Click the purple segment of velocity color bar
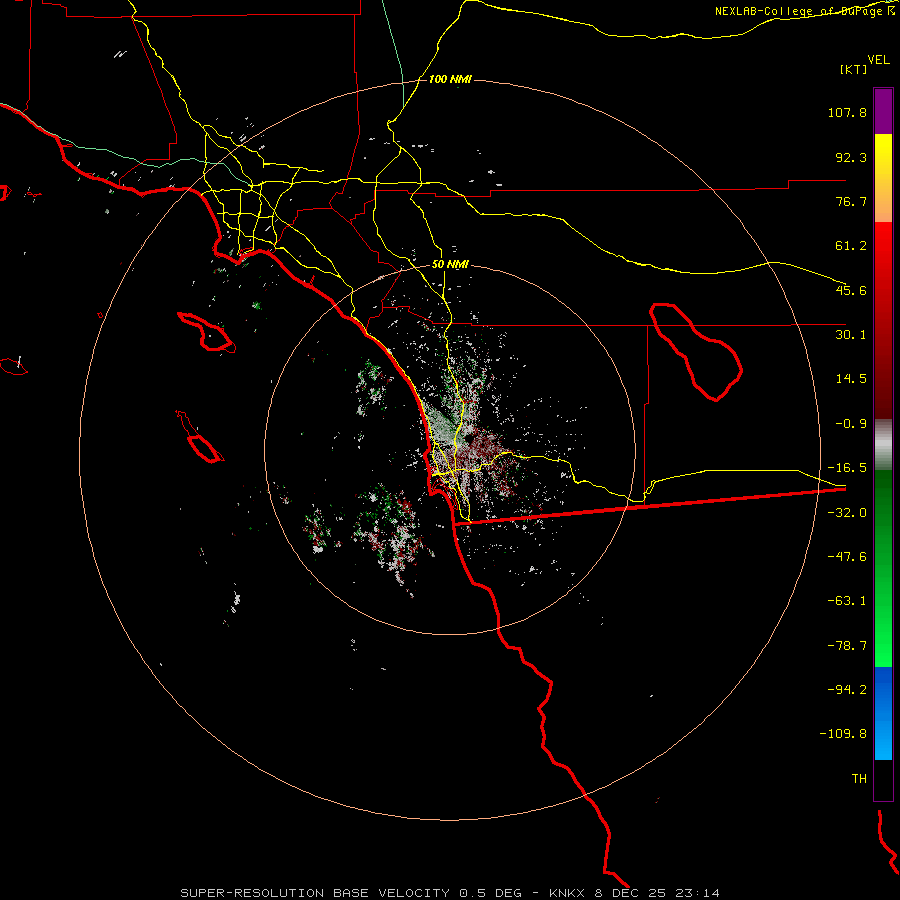This screenshot has height=900, width=900. tap(883, 111)
